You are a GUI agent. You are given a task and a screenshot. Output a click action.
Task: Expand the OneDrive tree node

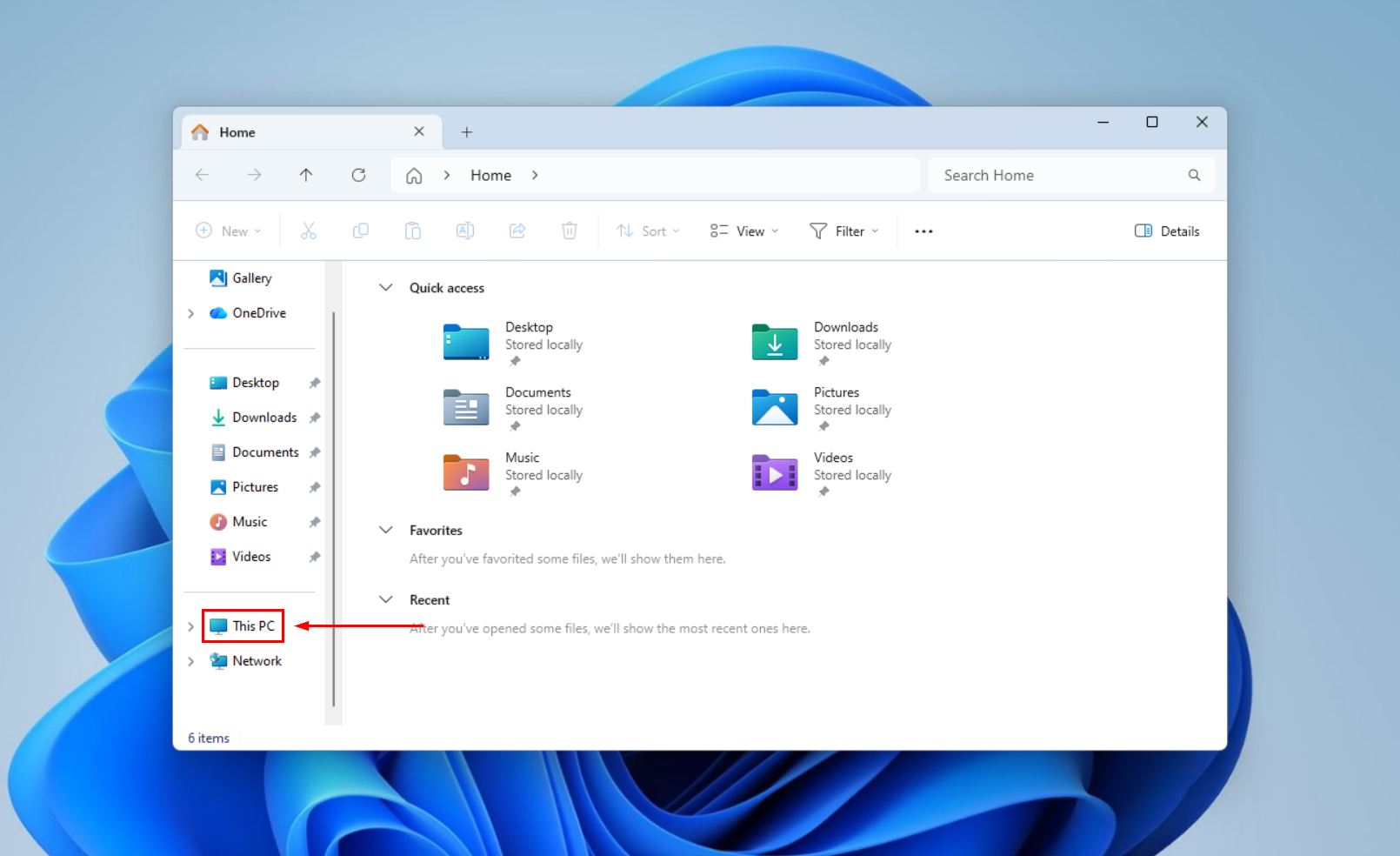190,313
